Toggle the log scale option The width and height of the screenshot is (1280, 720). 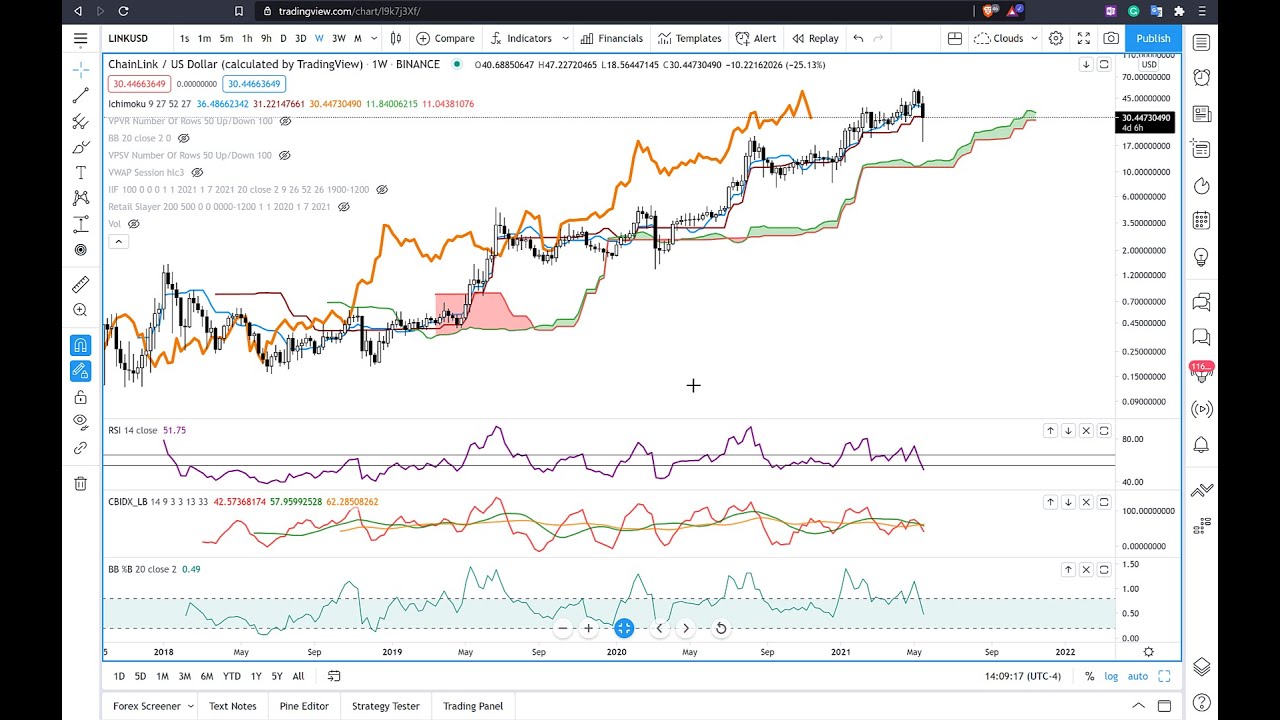click(1111, 677)
